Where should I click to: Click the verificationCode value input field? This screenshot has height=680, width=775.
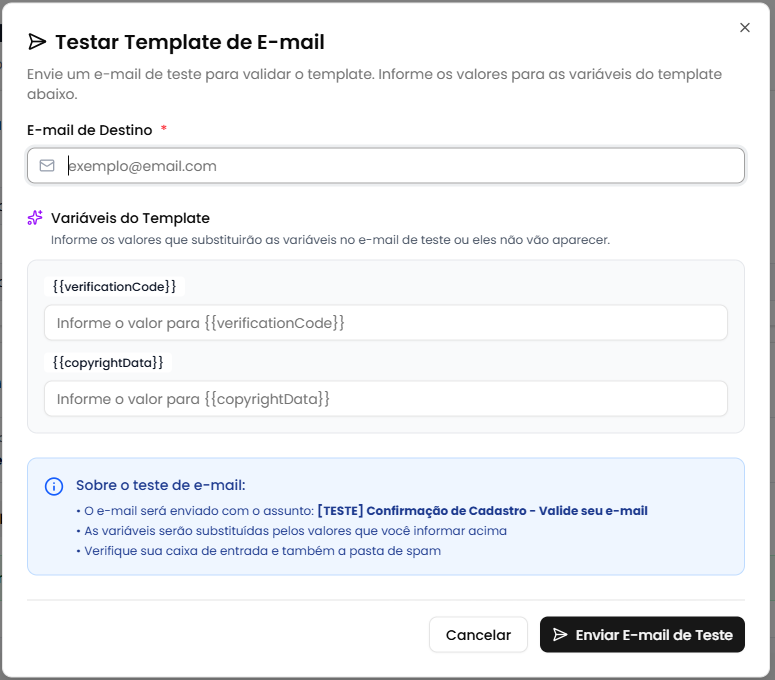386,323
